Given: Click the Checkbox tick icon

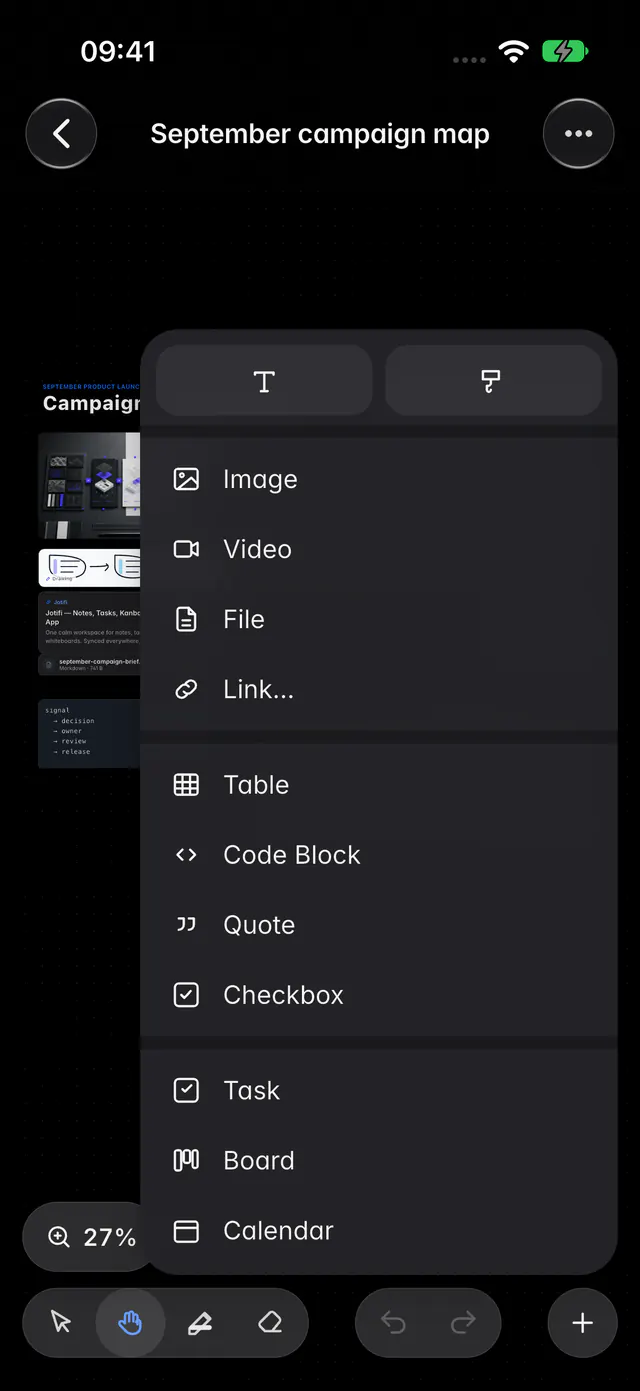Looking at the screenshot, I should point(186,995).
